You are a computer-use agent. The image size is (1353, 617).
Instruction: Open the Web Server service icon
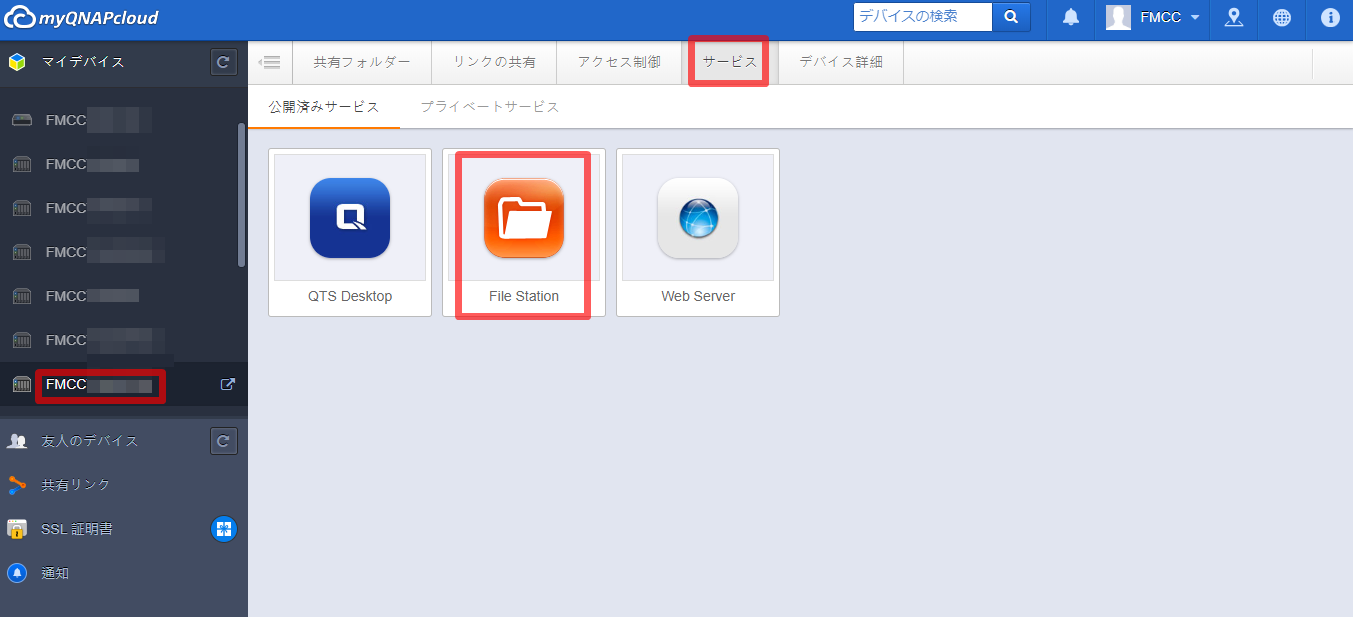click(x=697, y=218)
